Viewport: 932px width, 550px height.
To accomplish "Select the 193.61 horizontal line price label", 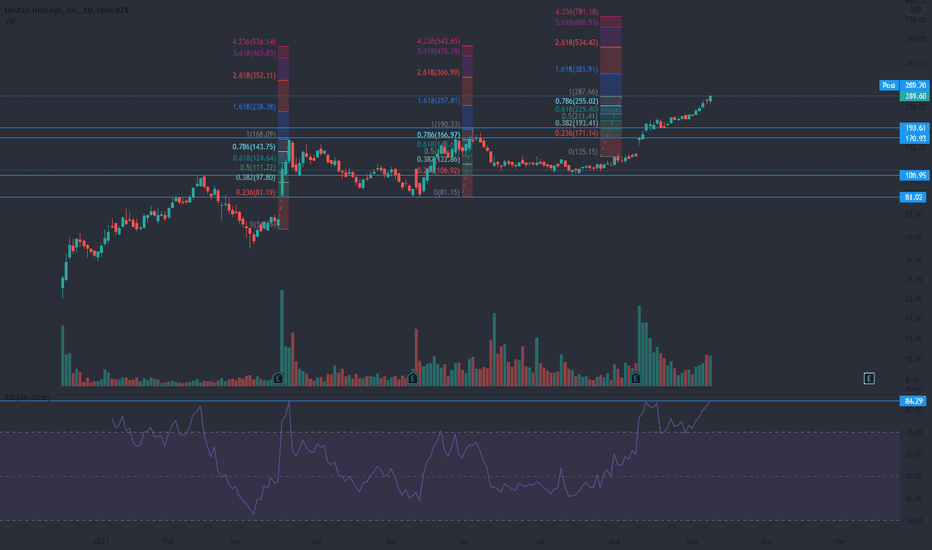I will pyautogui.click(x=914, y=128).
